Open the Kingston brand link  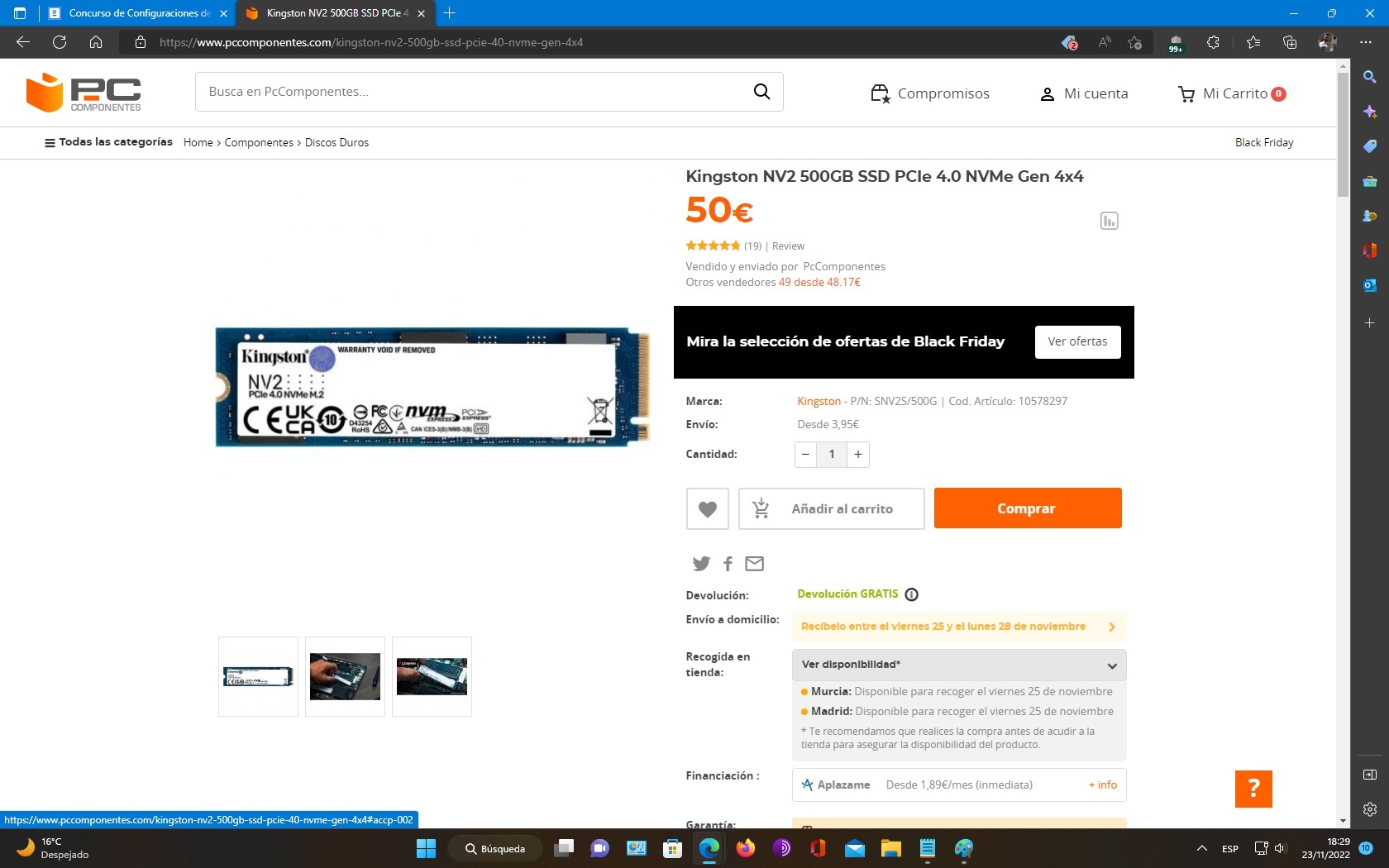point(819,401)
